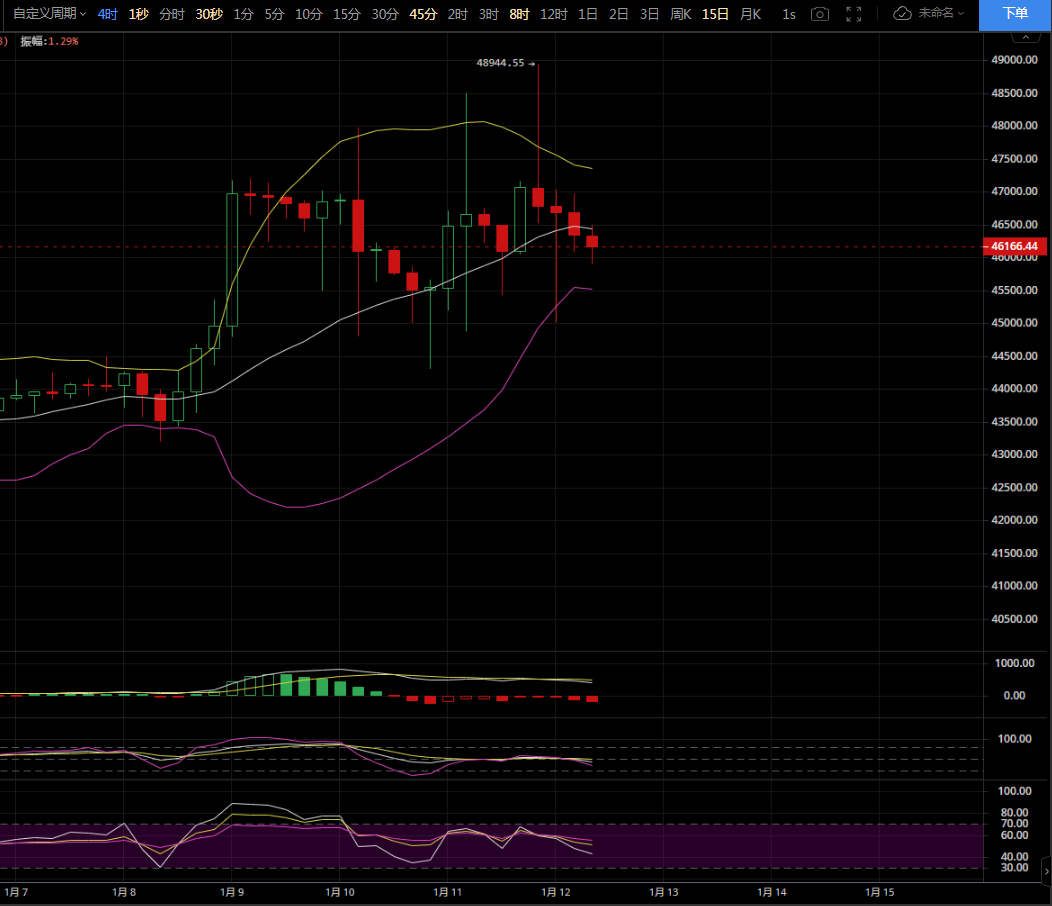
Task: Switch to 5分 candles
Action: [274, 14]
